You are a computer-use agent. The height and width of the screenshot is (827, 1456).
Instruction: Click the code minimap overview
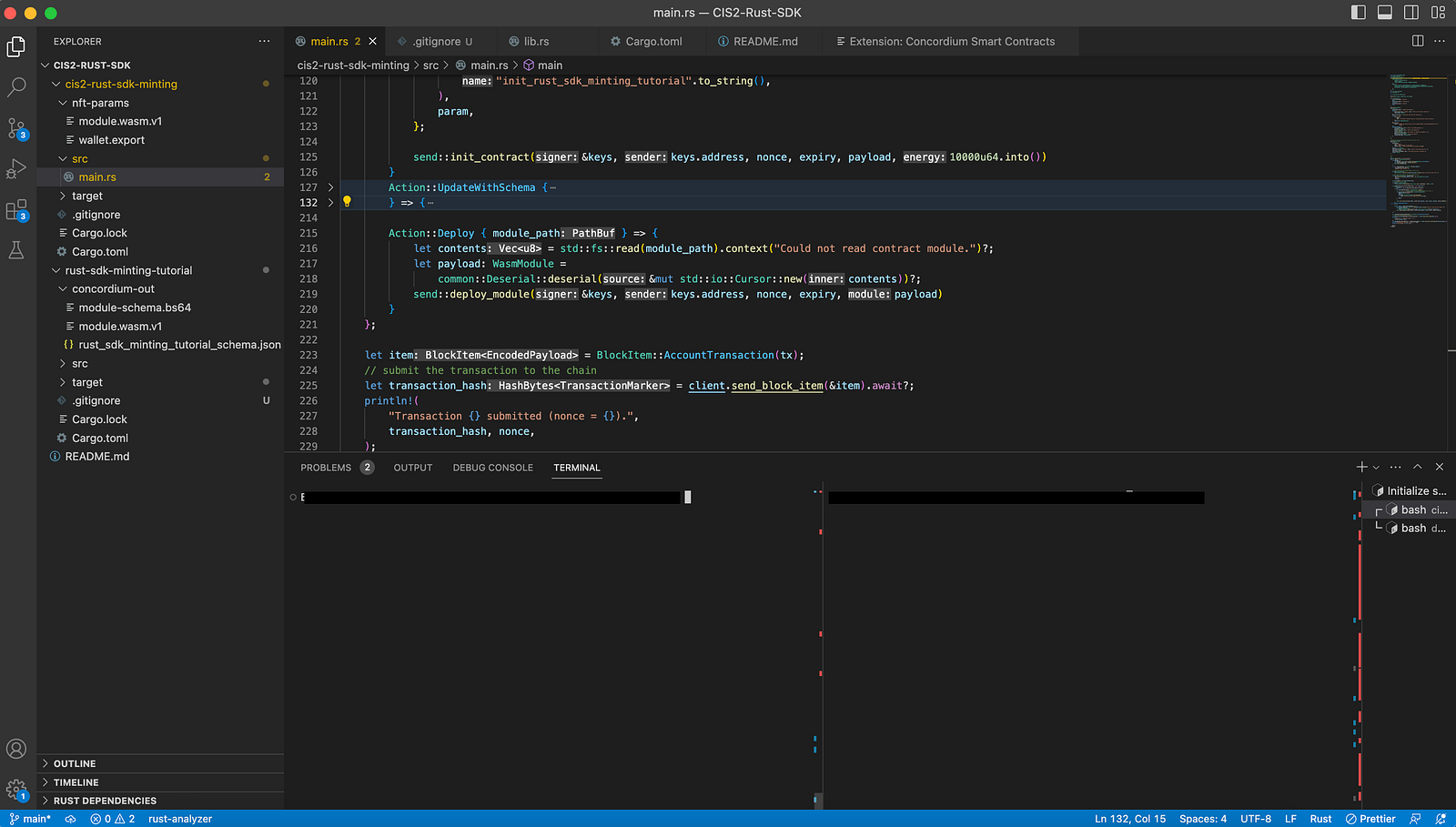click(x=1417, y=150)
